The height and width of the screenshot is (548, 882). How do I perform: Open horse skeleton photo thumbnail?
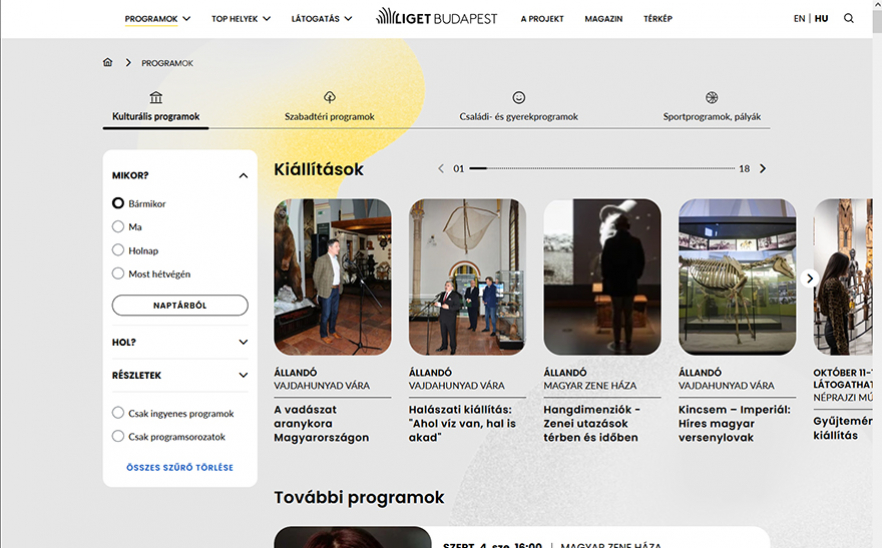click(737, 277)
